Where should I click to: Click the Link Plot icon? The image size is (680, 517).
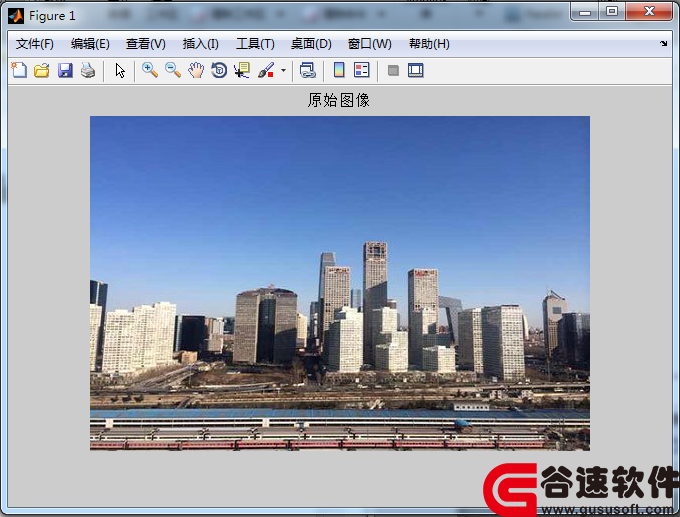pyautogui.click(x=307, y=70)
